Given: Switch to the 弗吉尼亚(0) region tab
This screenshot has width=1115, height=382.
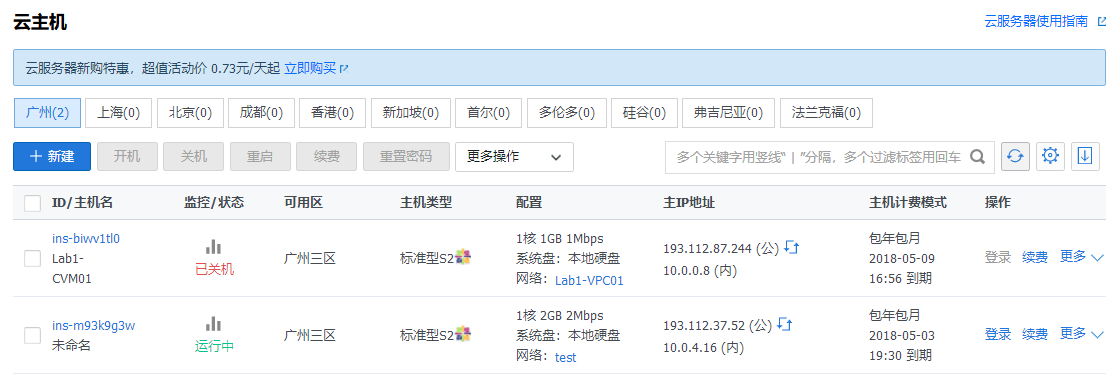Looking at the screenshot, I should [729, 112].
